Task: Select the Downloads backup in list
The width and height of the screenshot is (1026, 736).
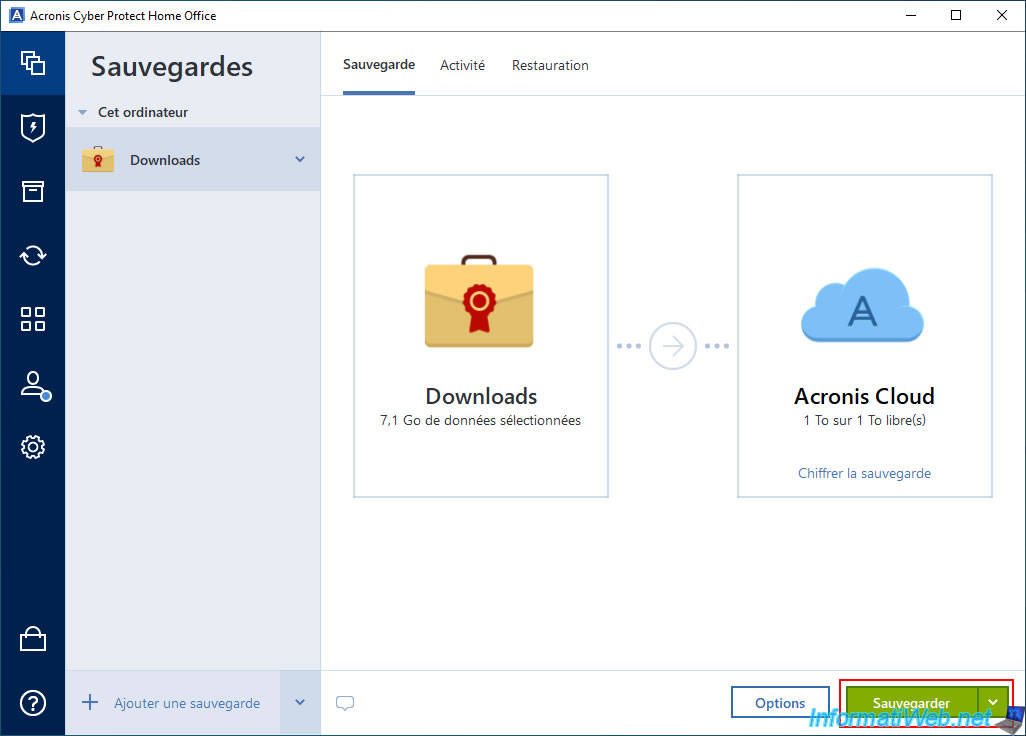Action: coord(193,160)
